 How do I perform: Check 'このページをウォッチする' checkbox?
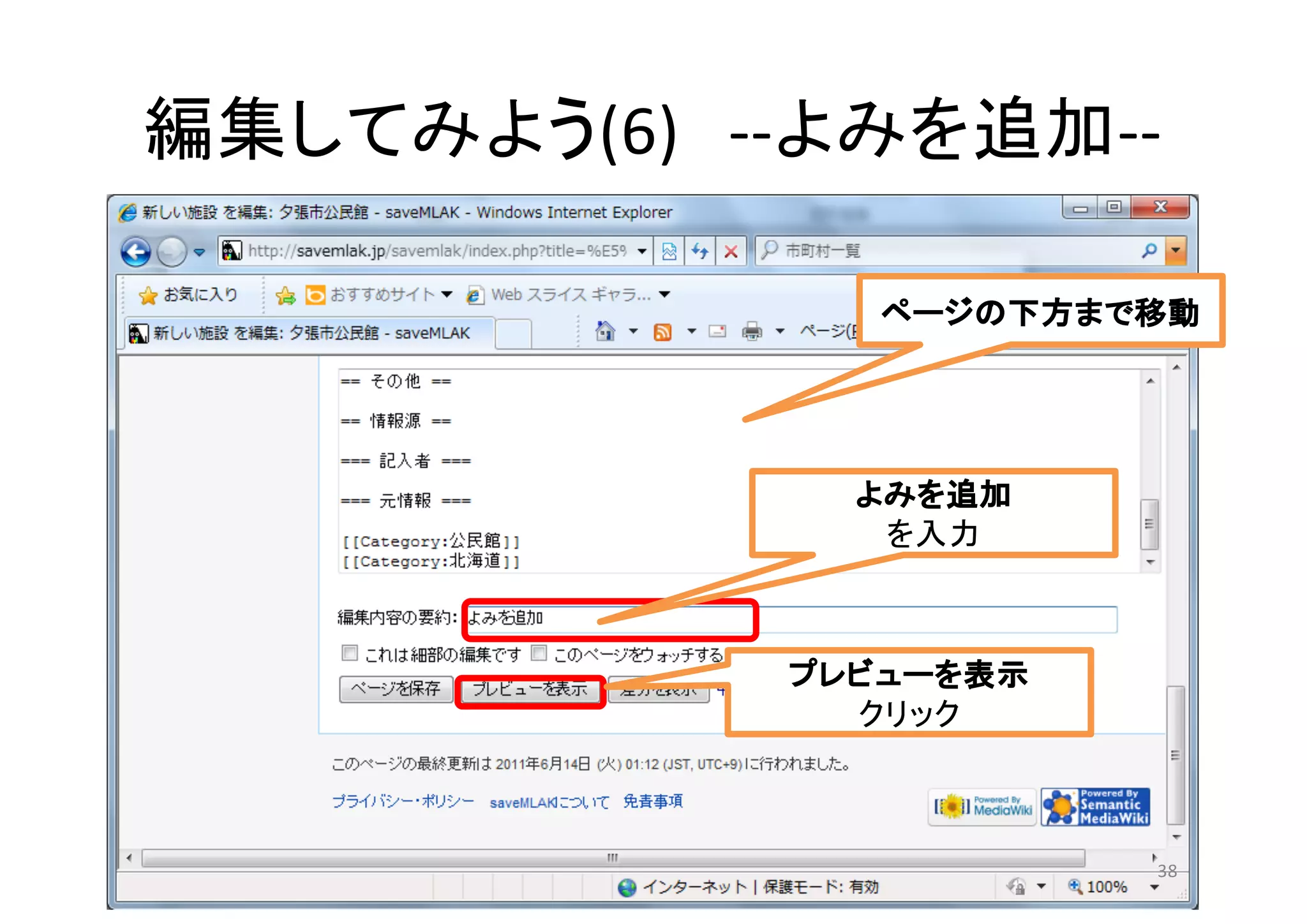[x=539, y=653]
